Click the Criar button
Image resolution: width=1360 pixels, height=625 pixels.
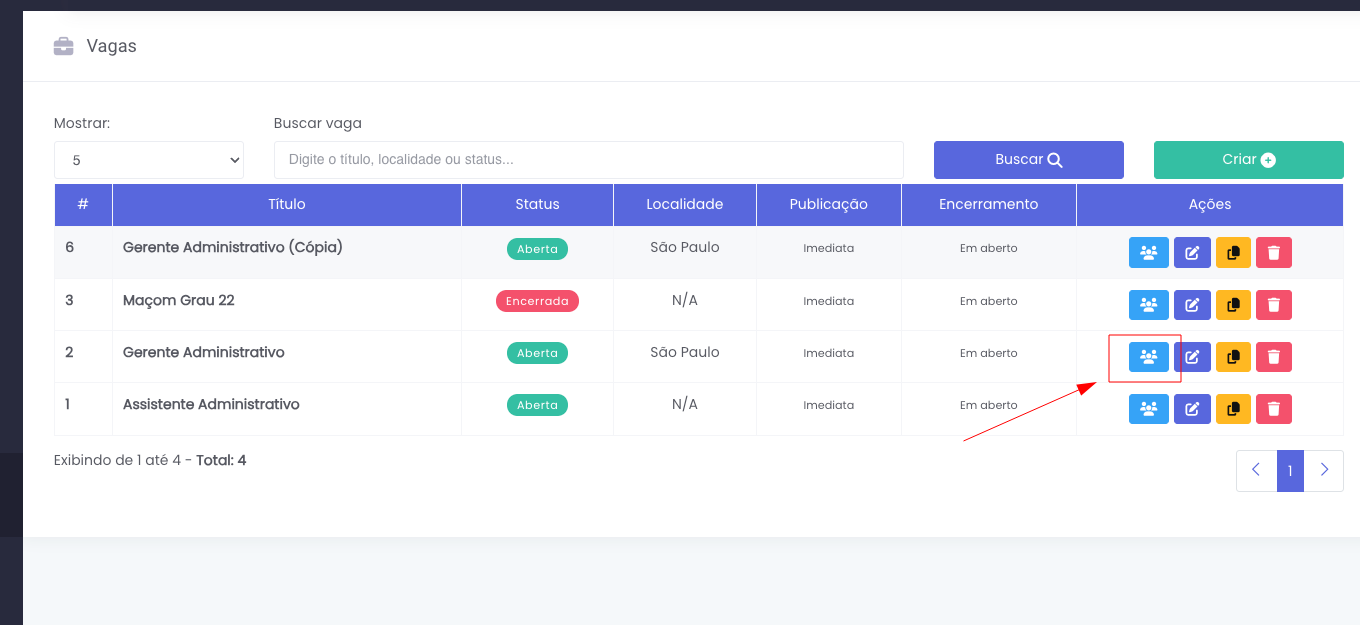[1249, 160]
